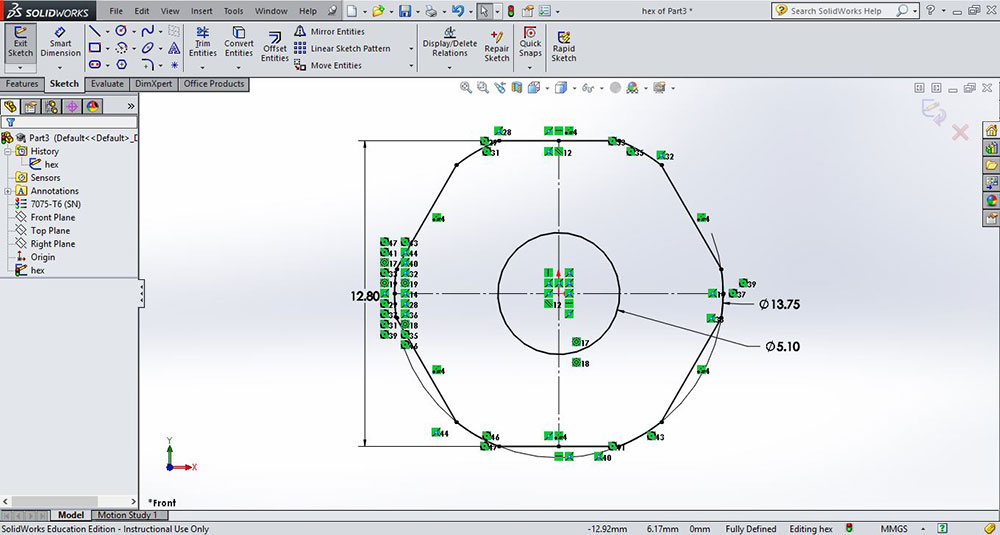Expand the Annotations folder in the tree
Viewport: 1000px width, 535px height.
coord(8,191)
